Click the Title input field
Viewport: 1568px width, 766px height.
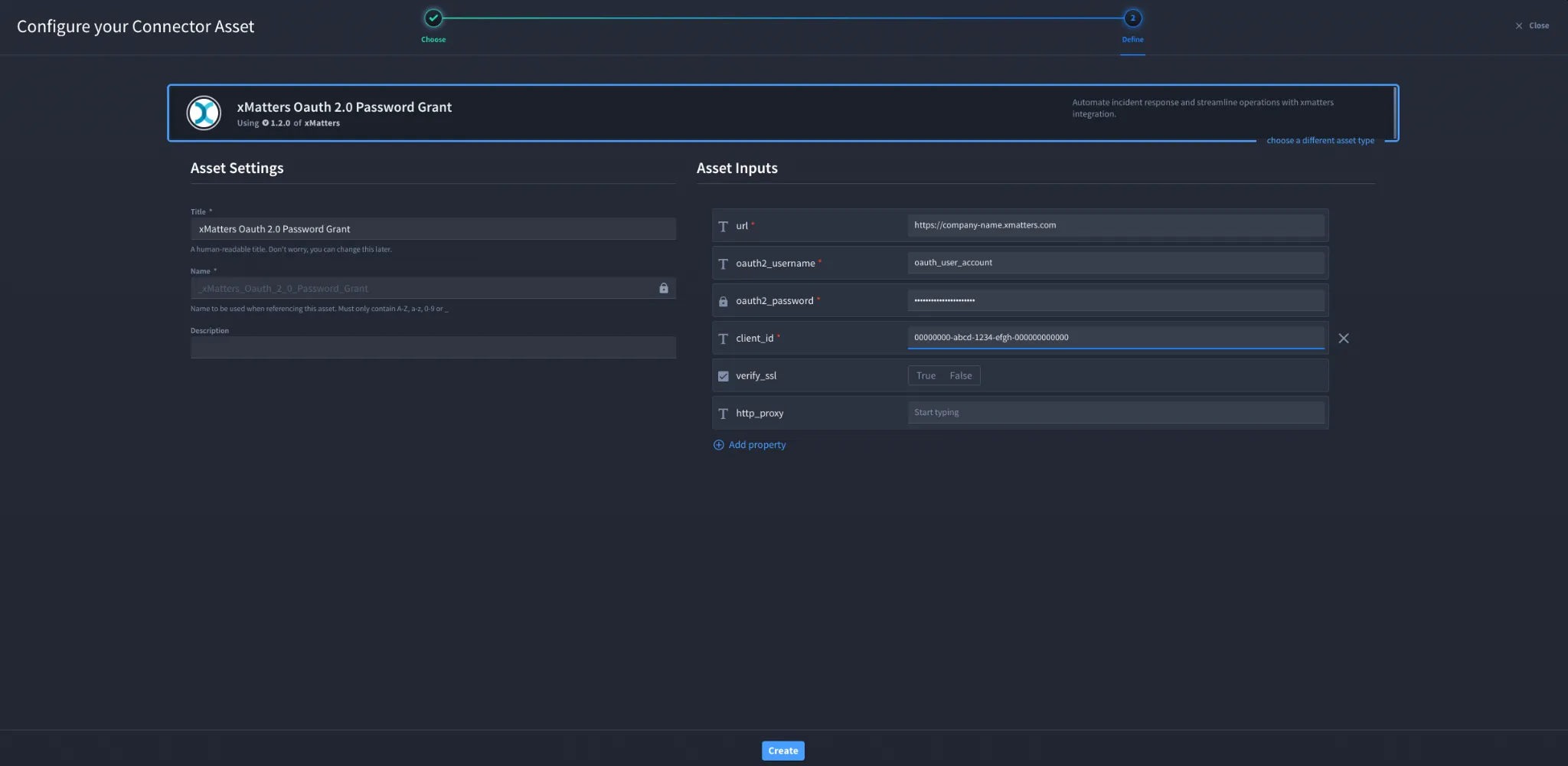[433, 229]
